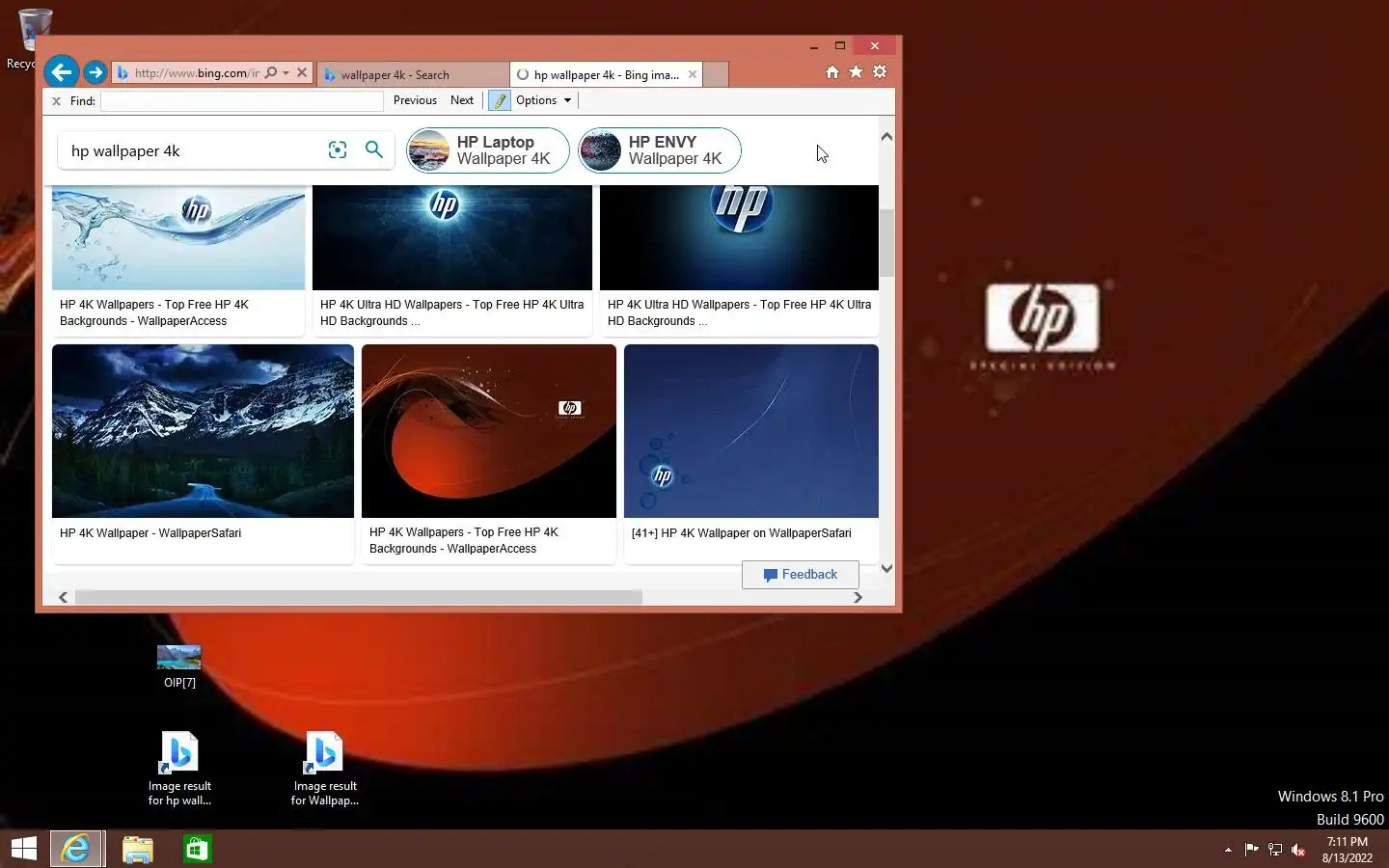Click inside the Find text field
This screenshot has height=868, width=1389.
(x=242, y=100)
